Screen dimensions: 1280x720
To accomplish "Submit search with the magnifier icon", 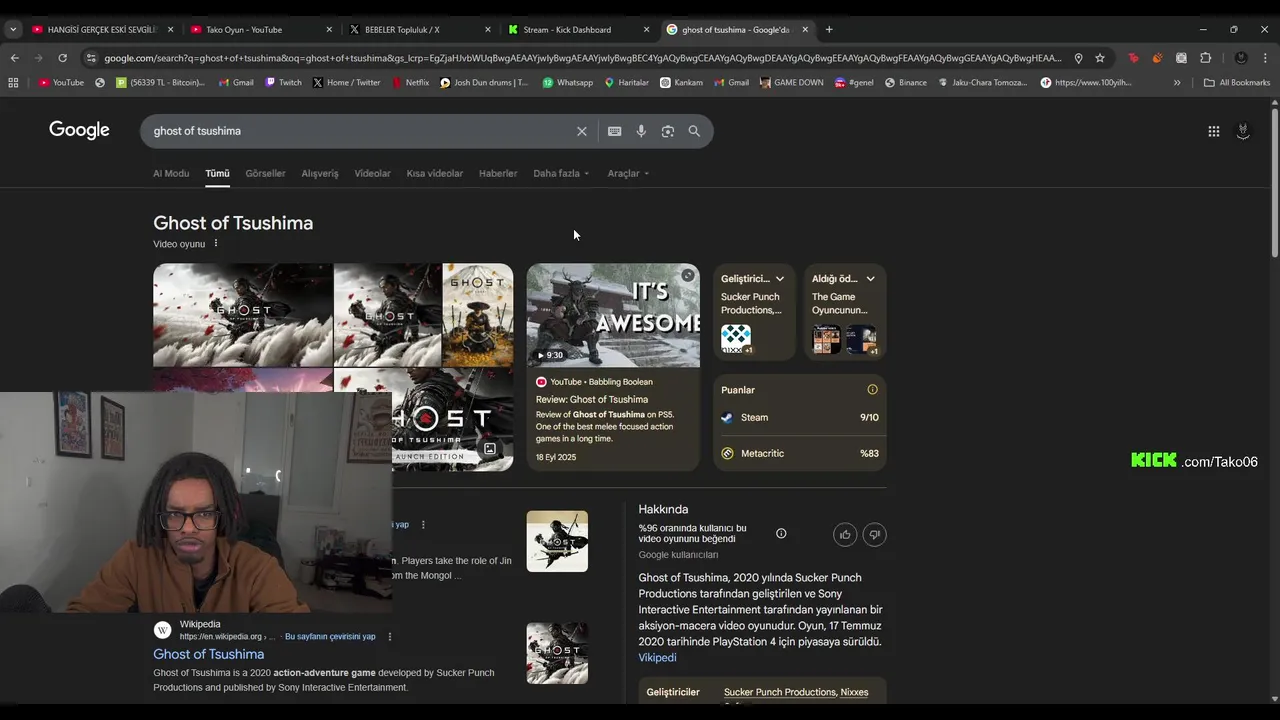I will pos(694,131).
